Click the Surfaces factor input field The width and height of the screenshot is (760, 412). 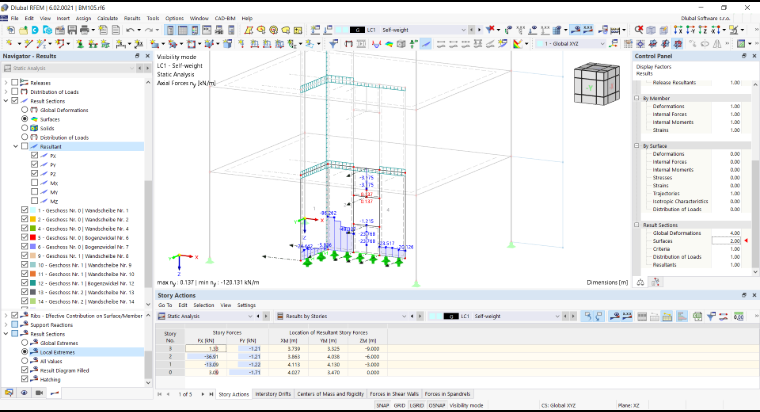pyautogui.click(x=726, y=241)
